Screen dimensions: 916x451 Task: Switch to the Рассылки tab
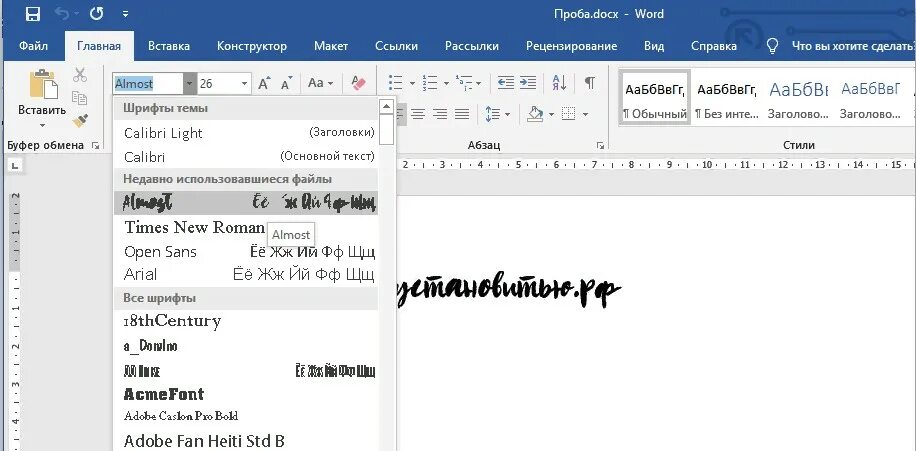click(471, 46)
